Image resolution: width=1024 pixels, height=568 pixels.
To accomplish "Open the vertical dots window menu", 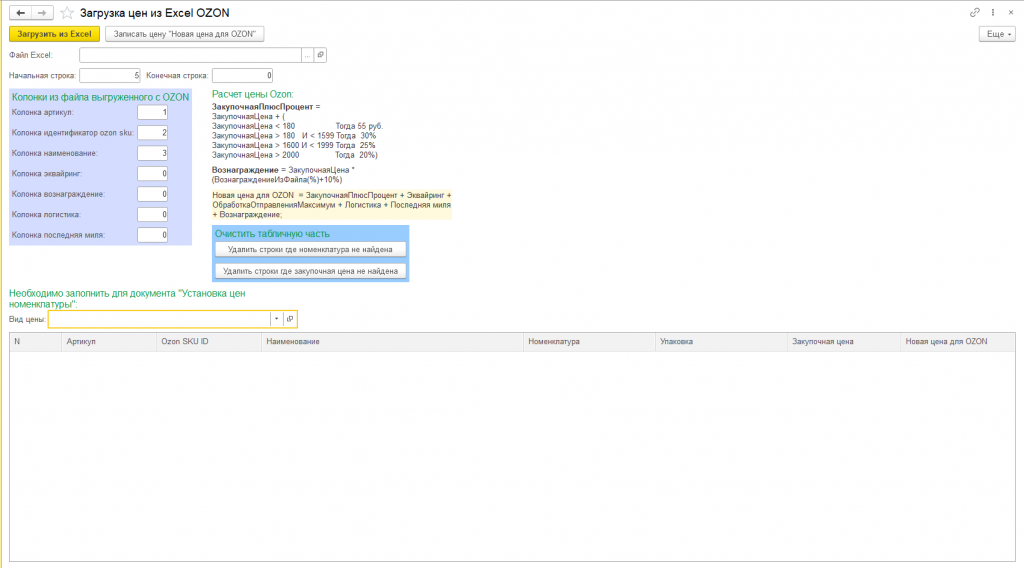I will (993, 12).
